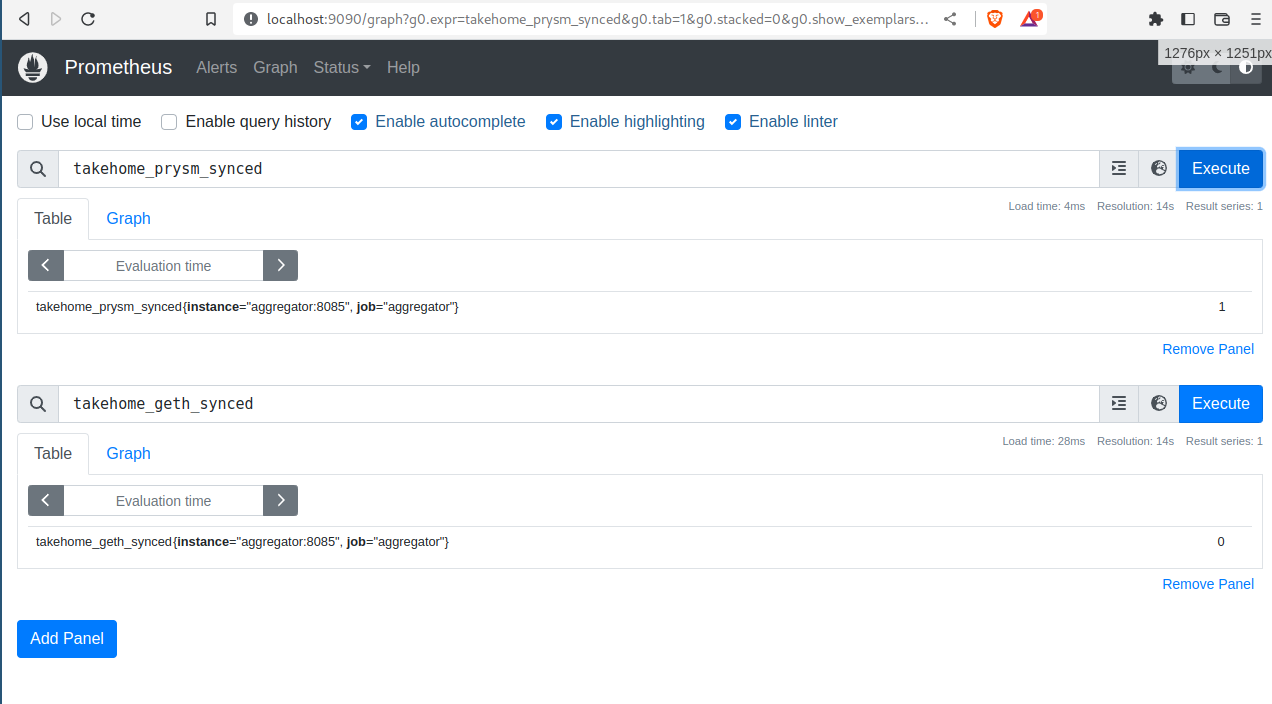Select takehome_prysm_synced result row label
This screenshot has width=1272, height=704.
[247, 307]
